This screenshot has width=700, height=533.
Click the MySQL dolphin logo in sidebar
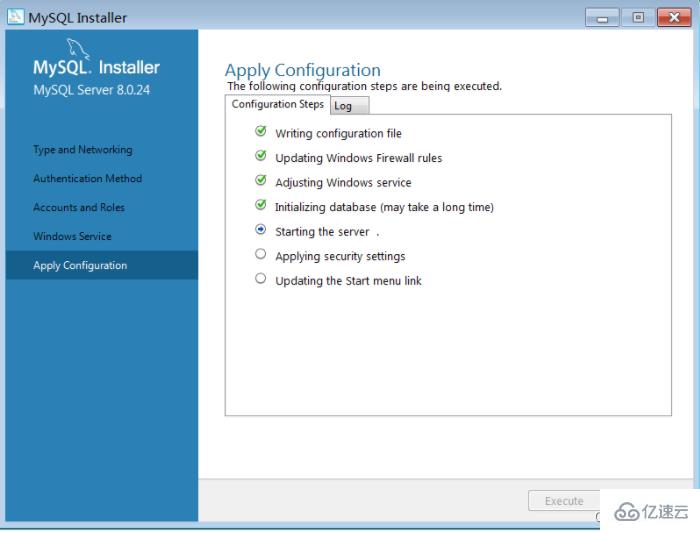77,46
